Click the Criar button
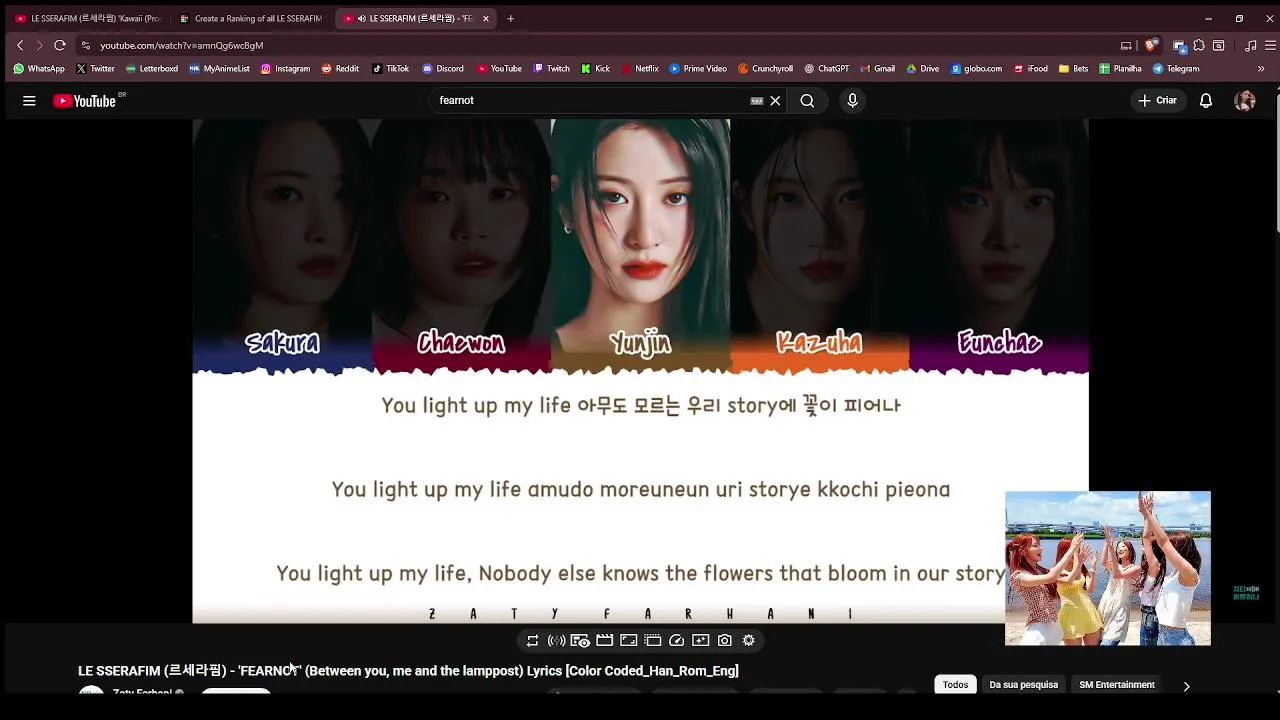The height and width of the screenshot is (720, 1280). (x=1158, y=101)
